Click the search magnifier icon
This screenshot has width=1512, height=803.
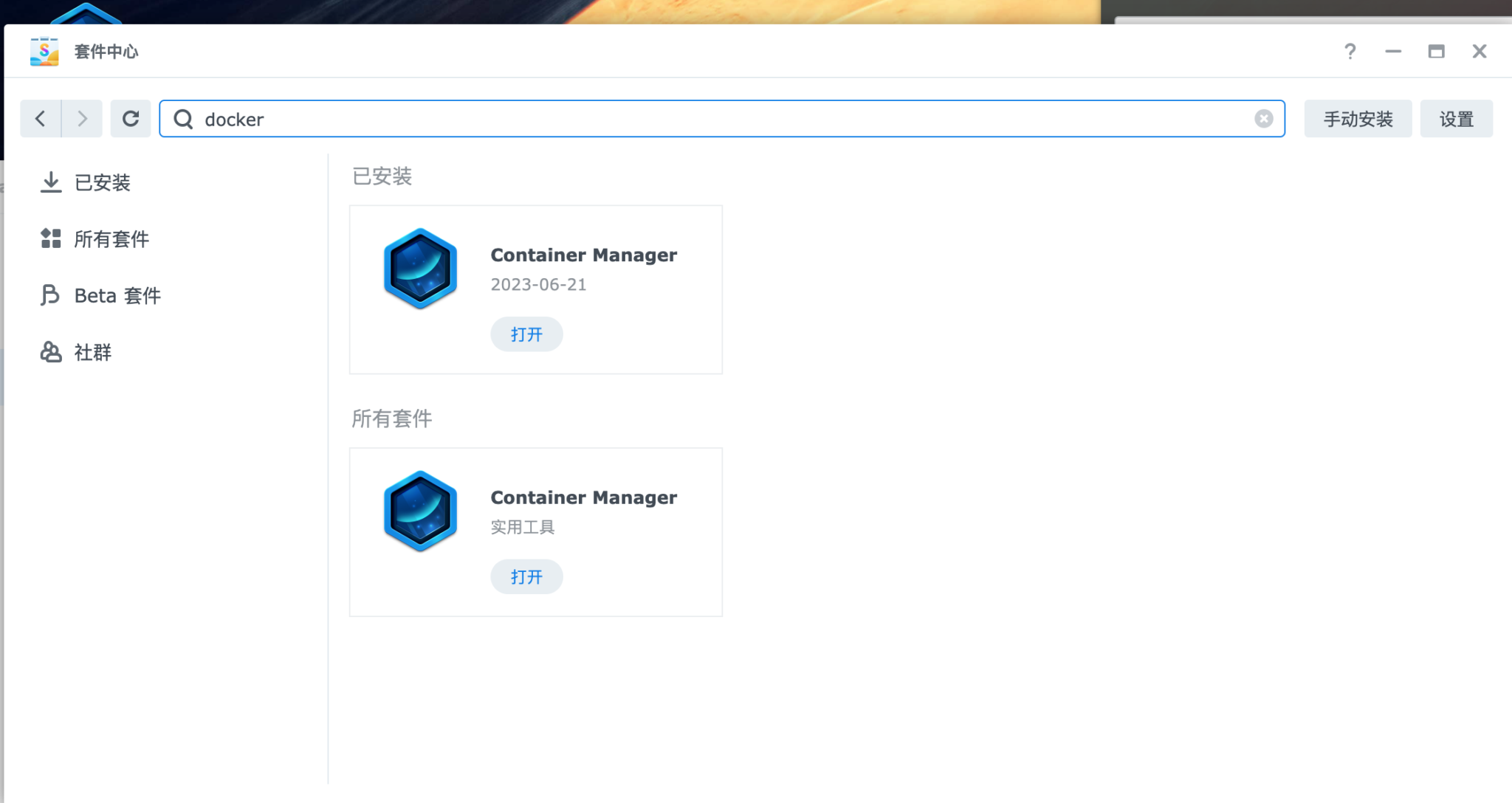coord(183,119)
